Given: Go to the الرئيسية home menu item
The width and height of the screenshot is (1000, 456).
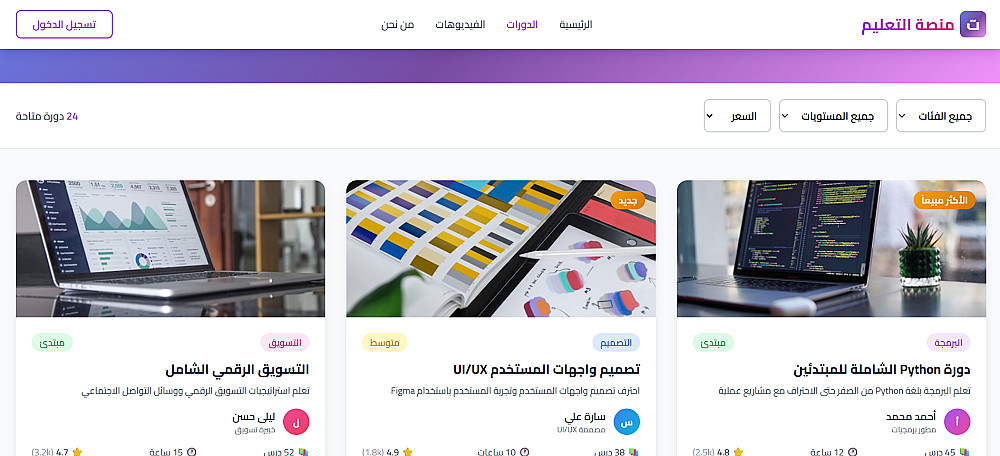Looking at the screenshot, I should (576, 25).
